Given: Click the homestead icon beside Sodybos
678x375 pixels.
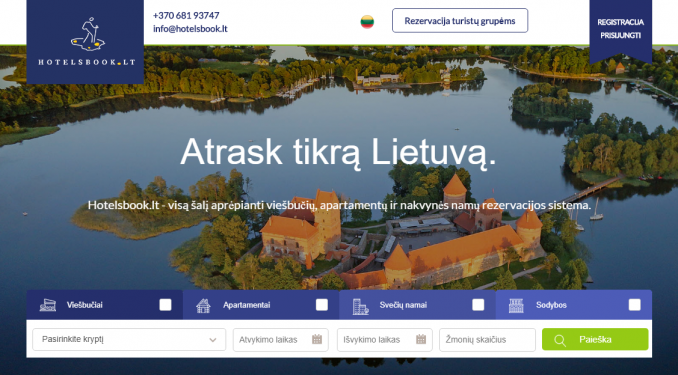Looking at the screenshot, I should click(516, 306).
